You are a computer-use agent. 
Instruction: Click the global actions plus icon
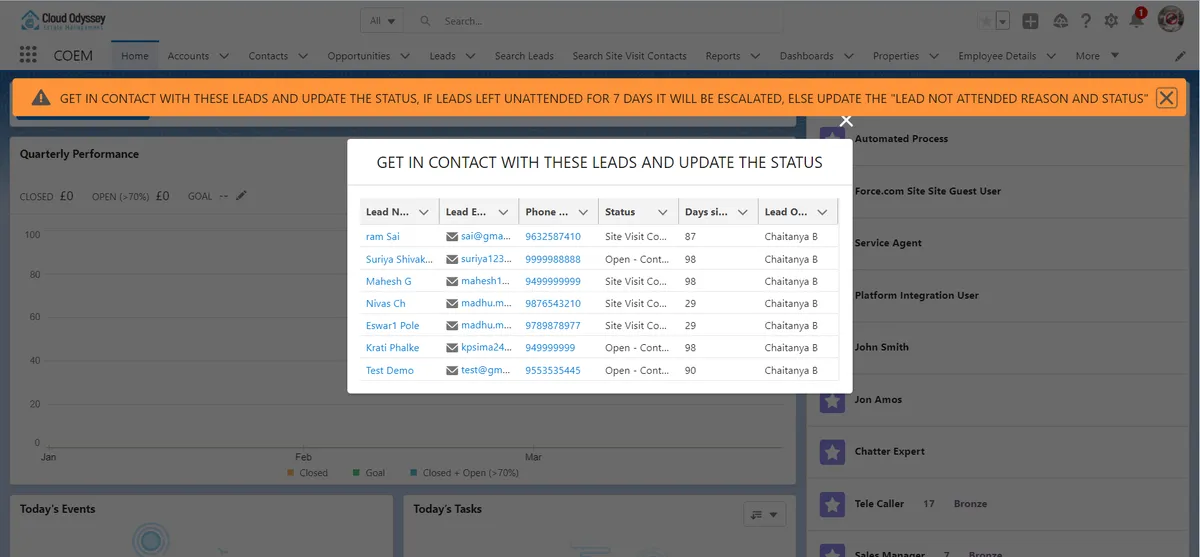tap(1031, 21)
